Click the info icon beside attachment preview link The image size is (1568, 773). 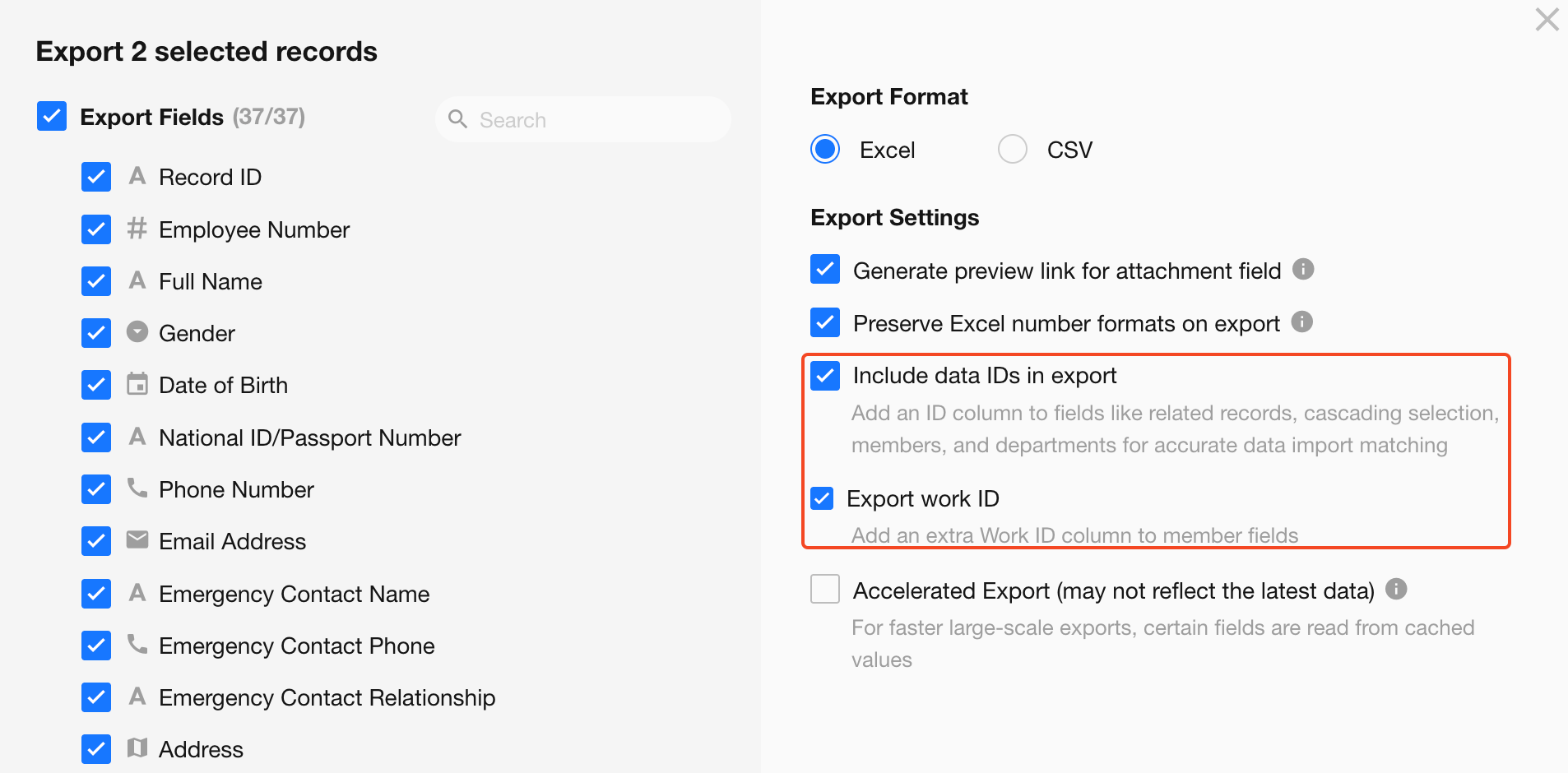coord(1303,269)
